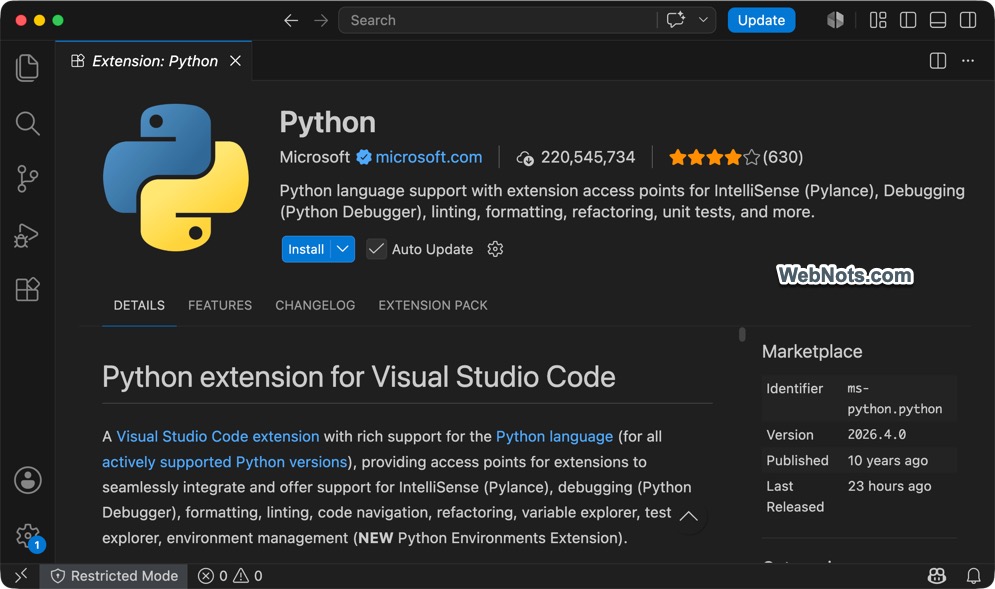Open Source Control view
The width and height of the screenshot is (995, 589).
[27, 179]
